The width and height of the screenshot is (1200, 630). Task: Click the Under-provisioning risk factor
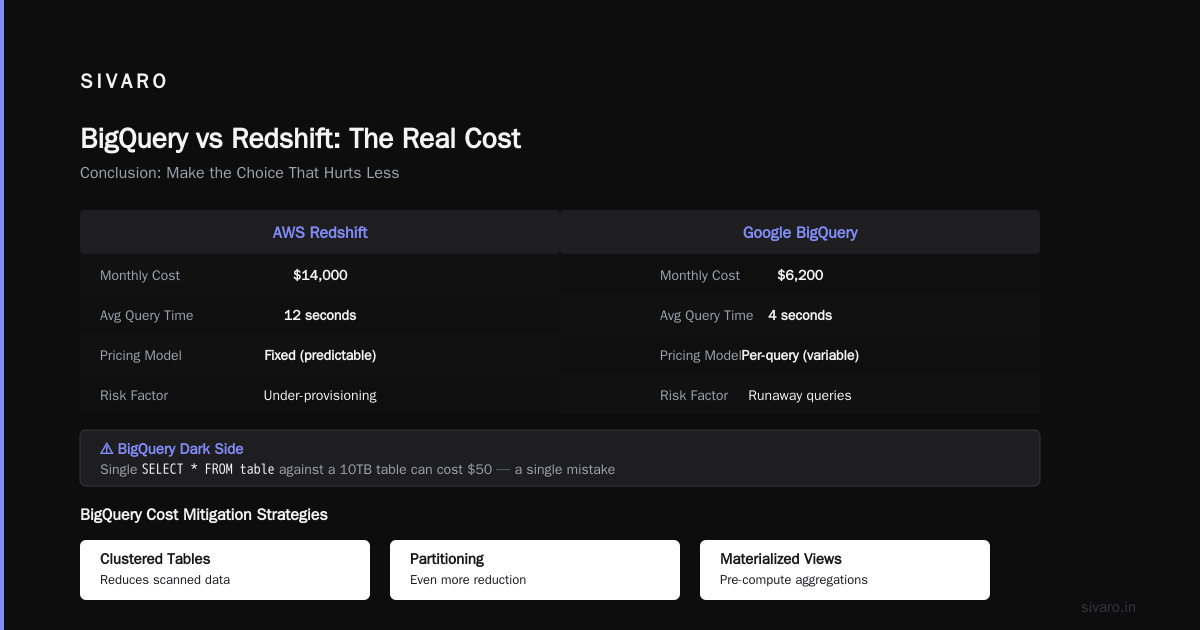tap(320, 395)
